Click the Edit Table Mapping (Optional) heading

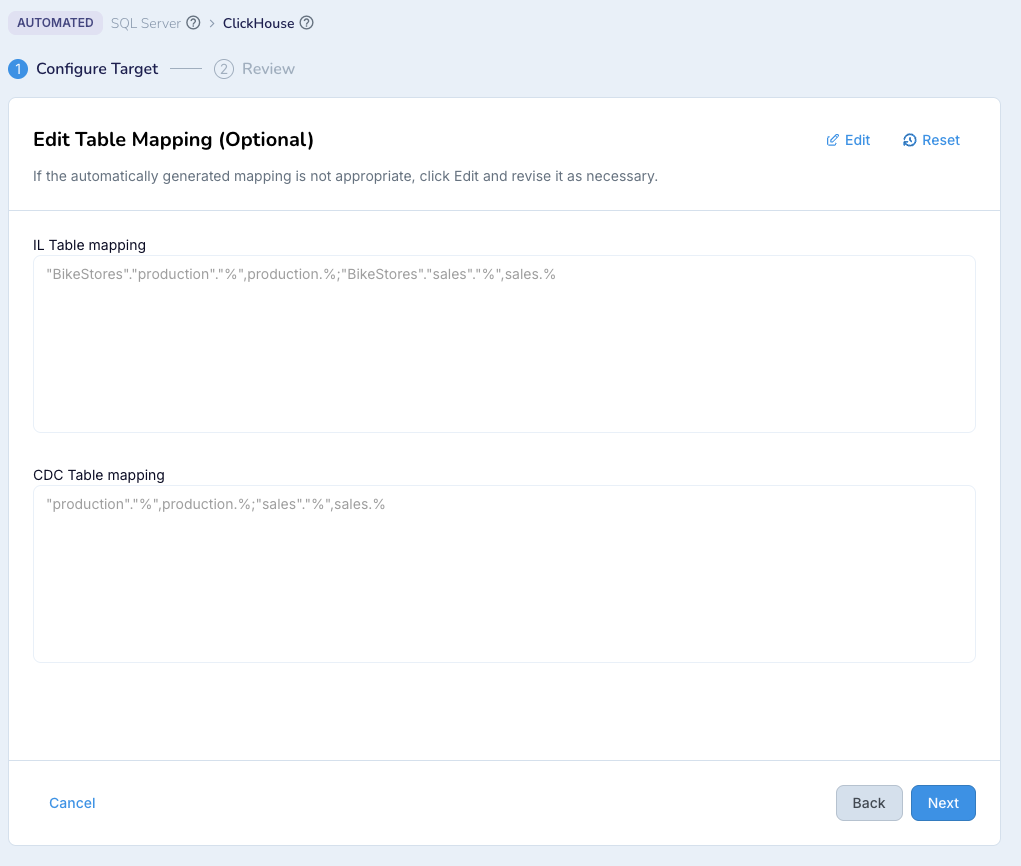click(173, 139)
